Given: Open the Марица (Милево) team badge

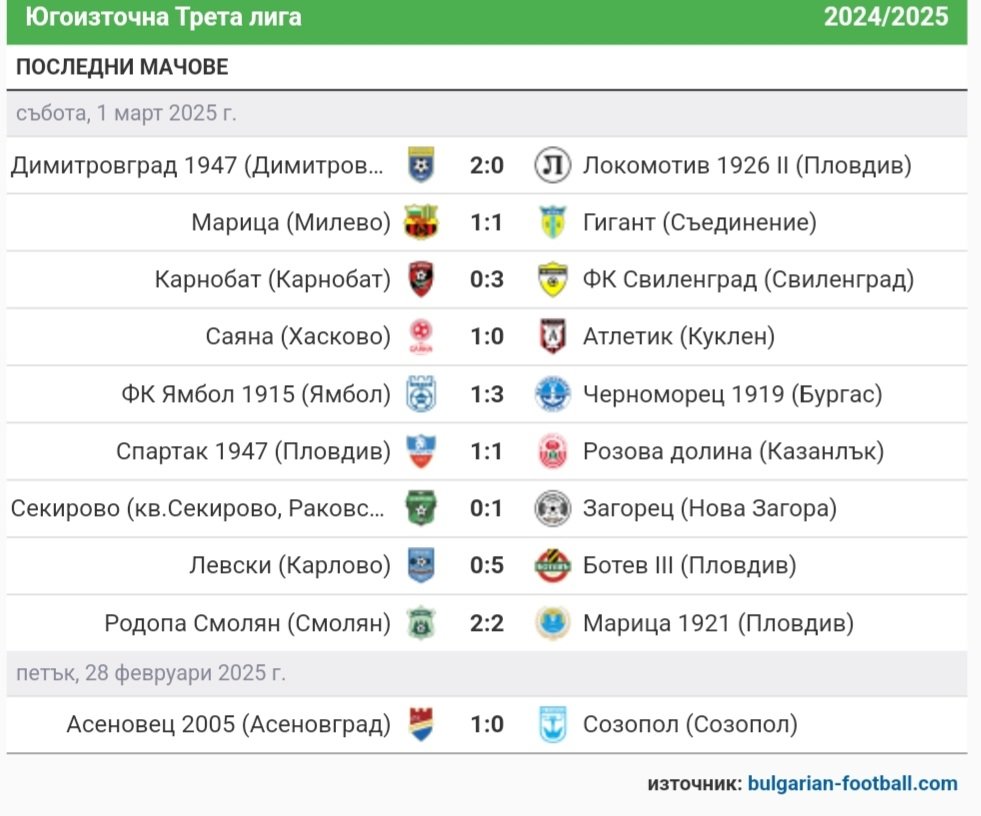Looking at the screenshot, I should coord(421,222).
